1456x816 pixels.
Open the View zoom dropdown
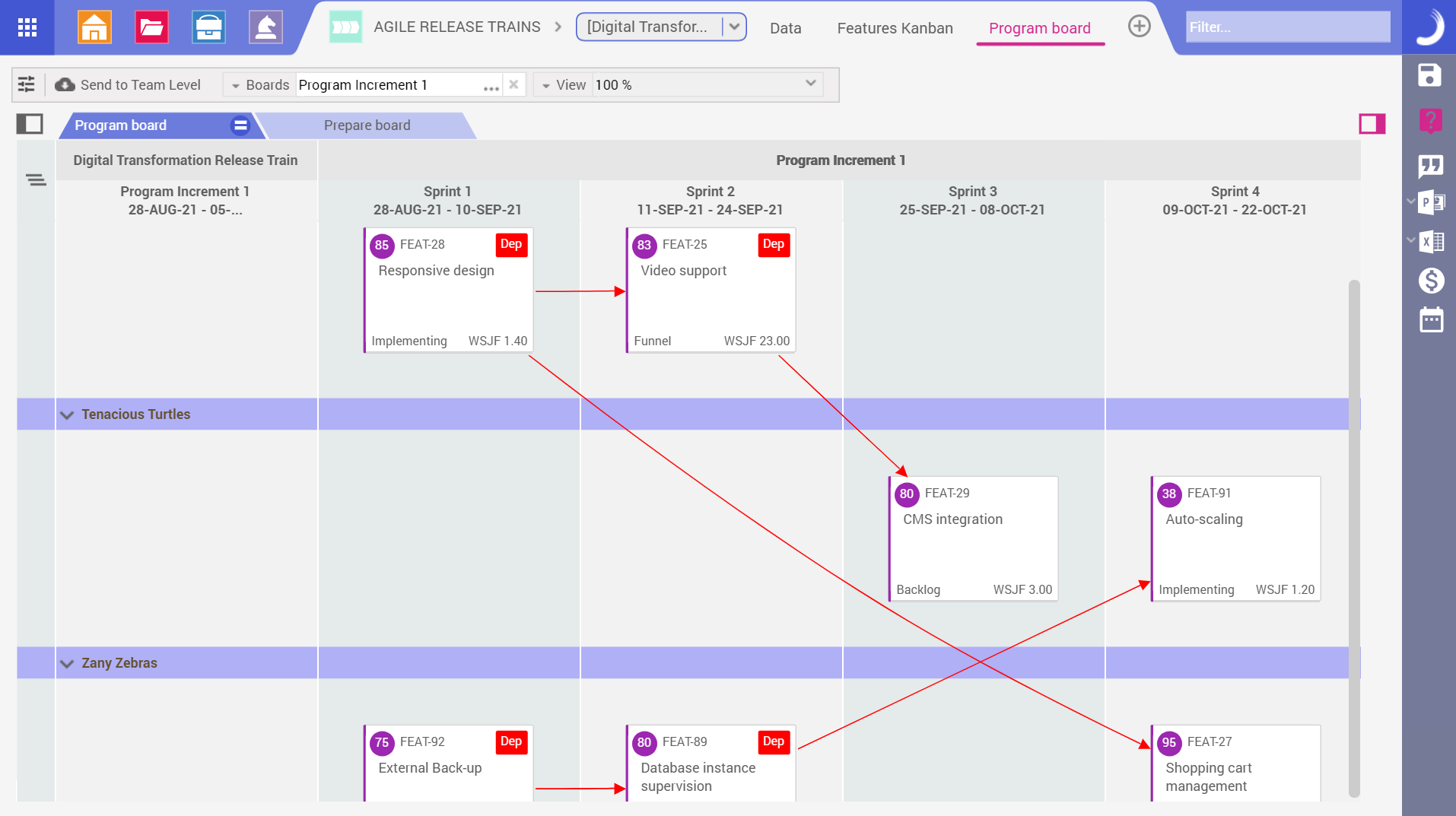[809, 84]
